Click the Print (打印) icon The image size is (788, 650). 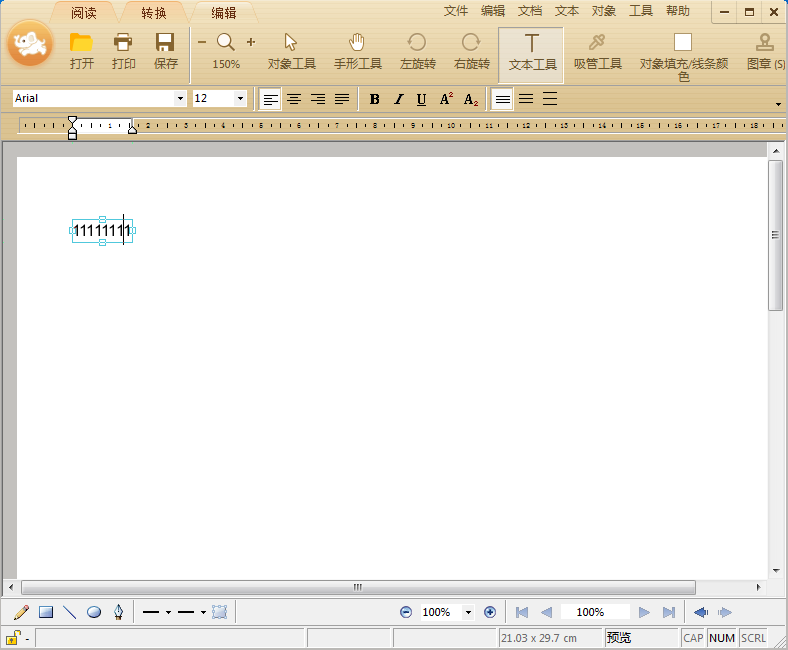(123, 43)
